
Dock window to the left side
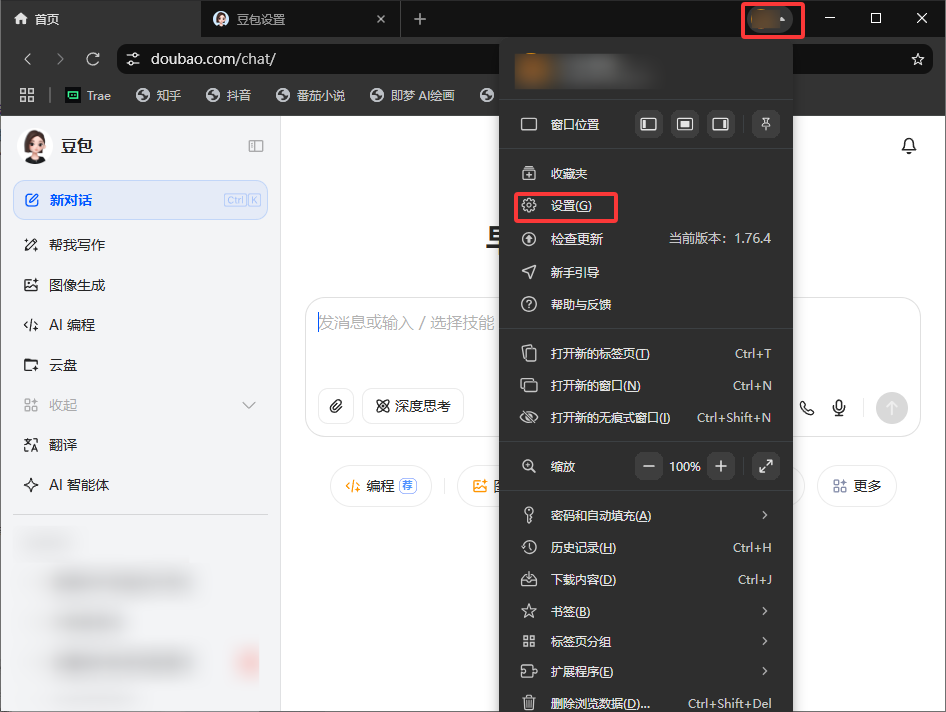(x=649, y=124)
